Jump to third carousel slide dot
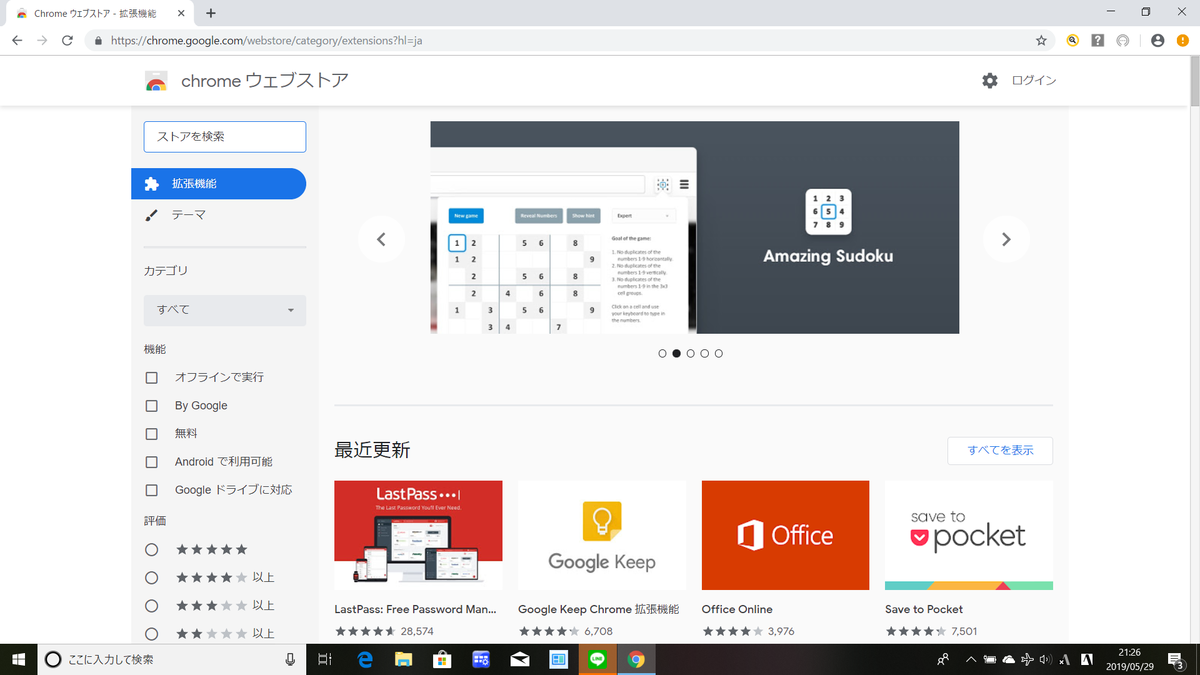 point(690,353)
